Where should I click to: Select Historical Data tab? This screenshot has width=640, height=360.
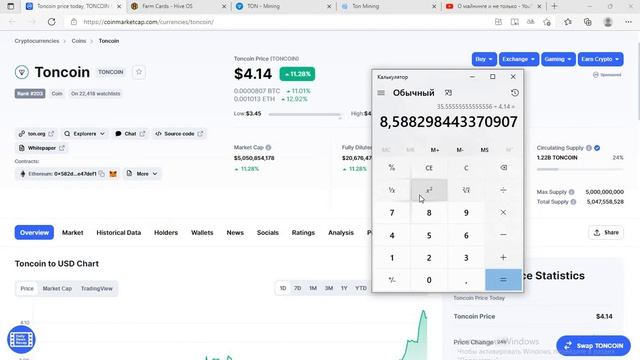click(119, 233)
